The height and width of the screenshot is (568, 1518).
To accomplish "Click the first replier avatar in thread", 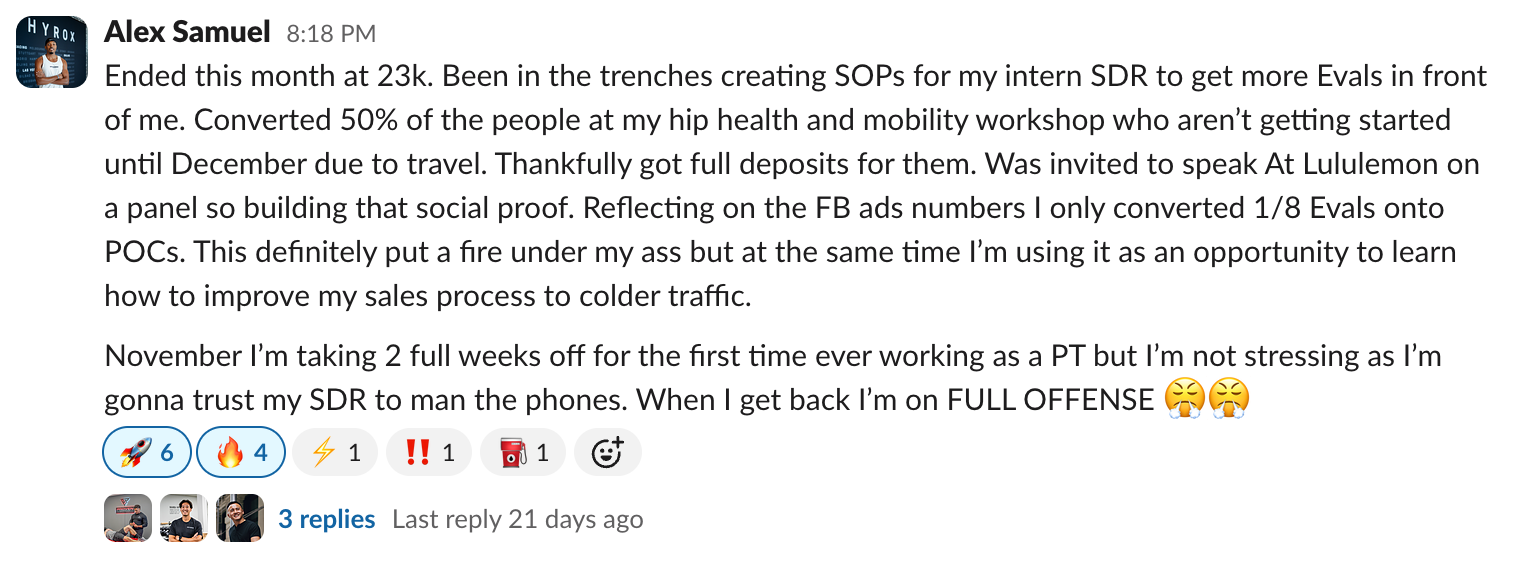I will 128,519.
